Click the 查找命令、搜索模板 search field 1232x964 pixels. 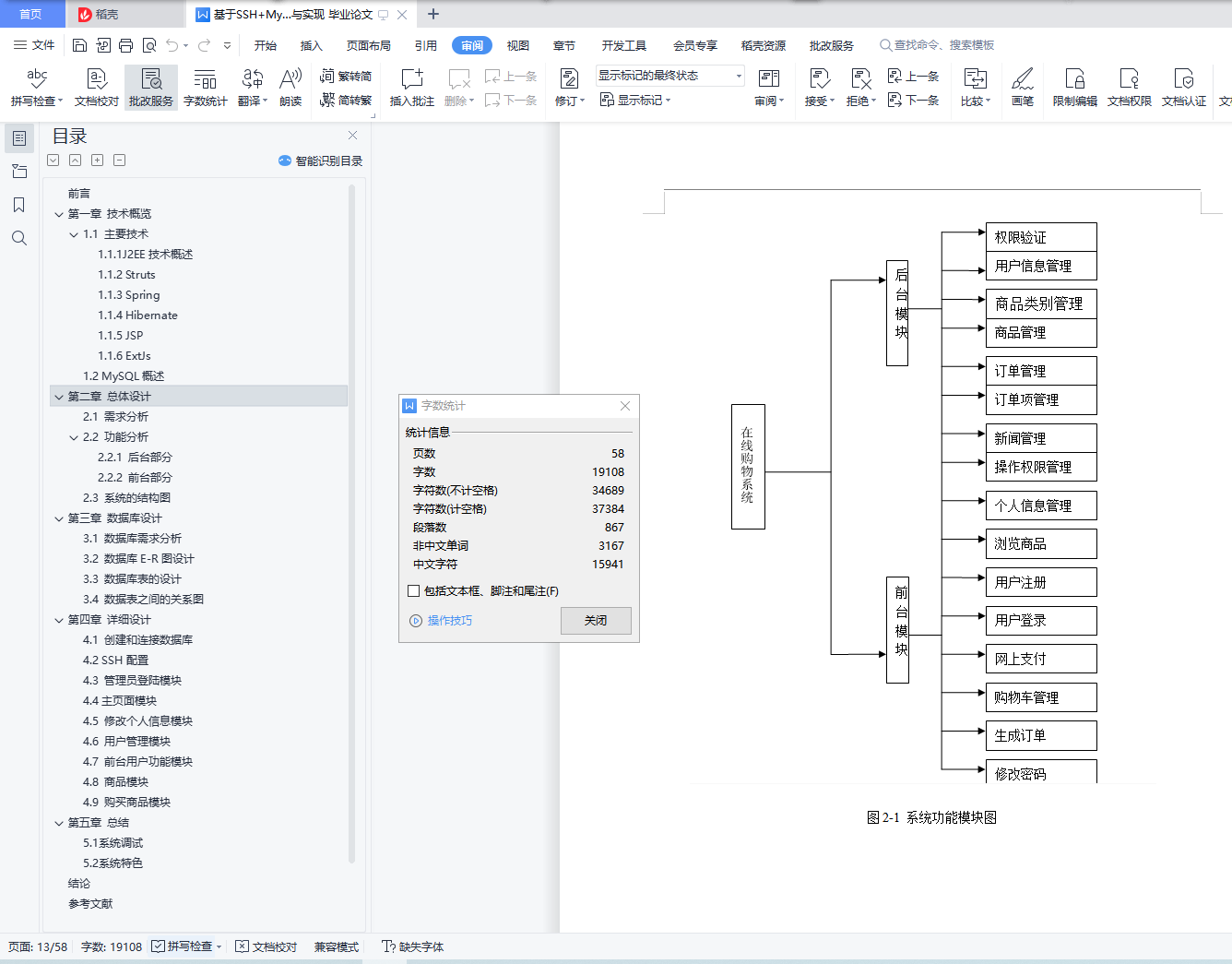(x=937, y=45)
